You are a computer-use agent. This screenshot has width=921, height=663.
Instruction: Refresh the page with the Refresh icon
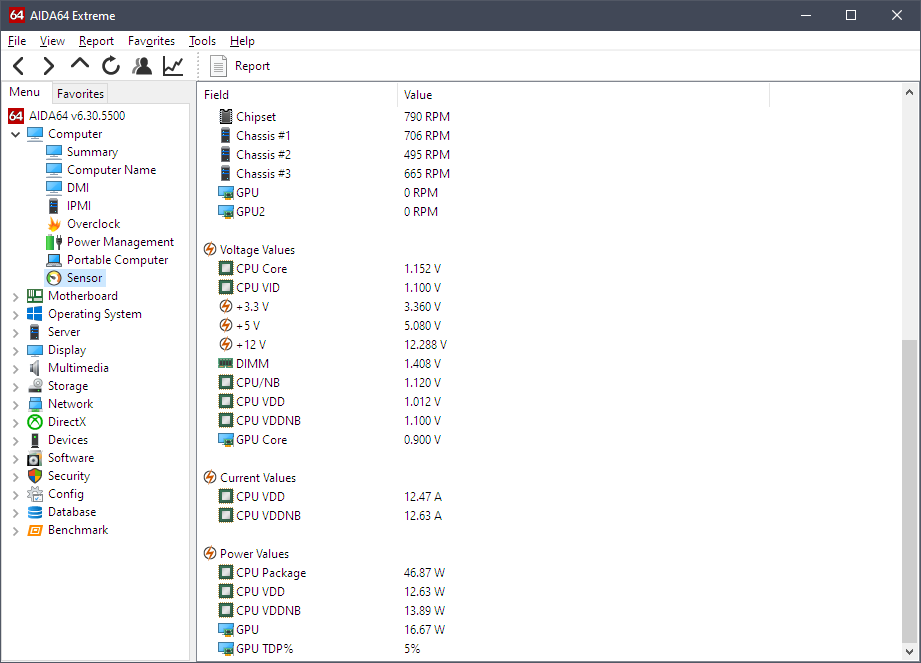point(110,66)
